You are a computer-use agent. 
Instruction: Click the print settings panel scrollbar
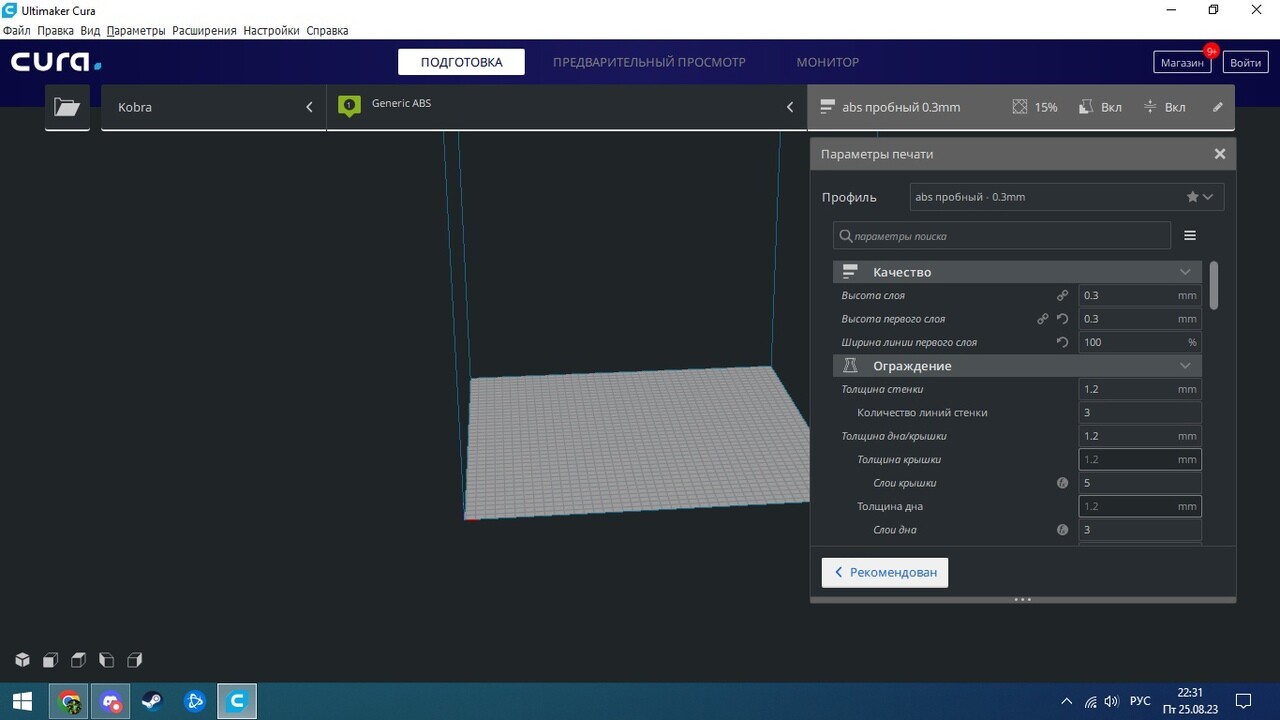[1214, 286]
